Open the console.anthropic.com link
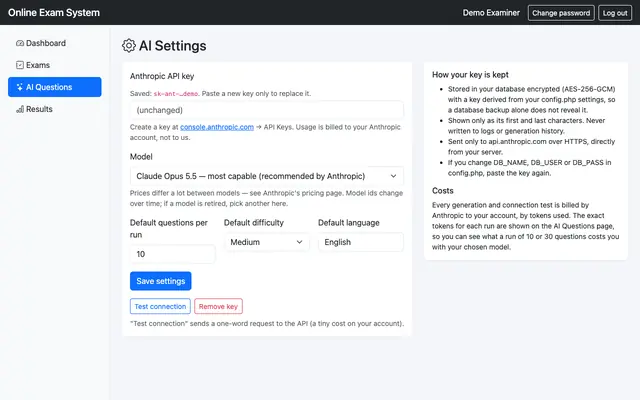The image size is (640, 400). (x=217, y=127)
